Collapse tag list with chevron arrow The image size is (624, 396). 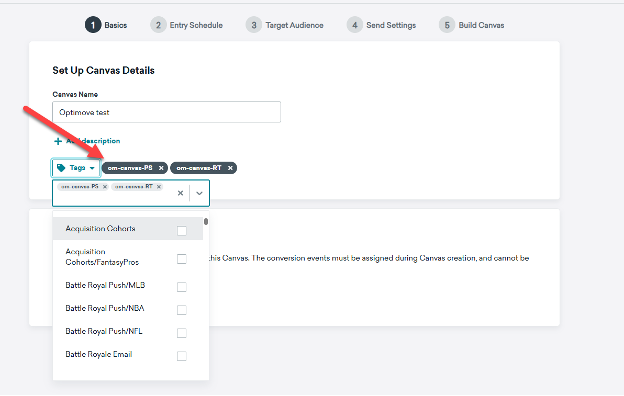199,193
